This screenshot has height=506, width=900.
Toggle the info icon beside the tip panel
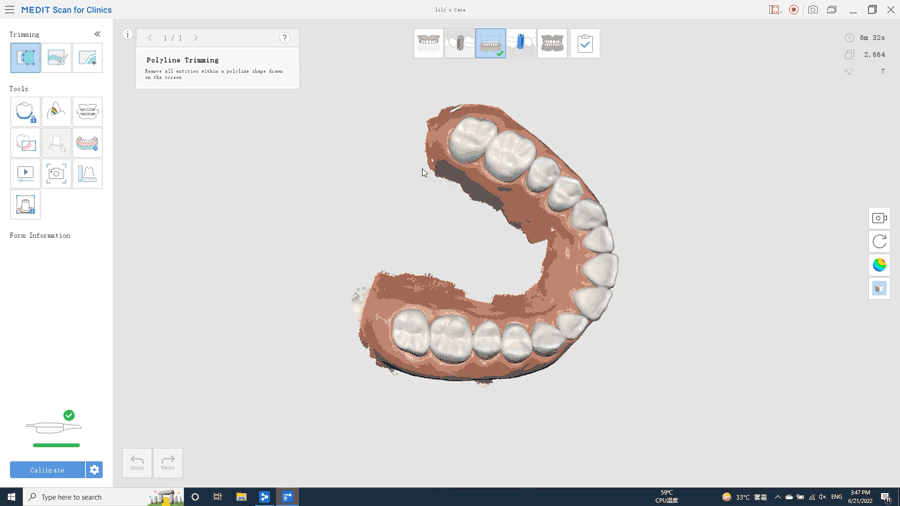[127, 34]
